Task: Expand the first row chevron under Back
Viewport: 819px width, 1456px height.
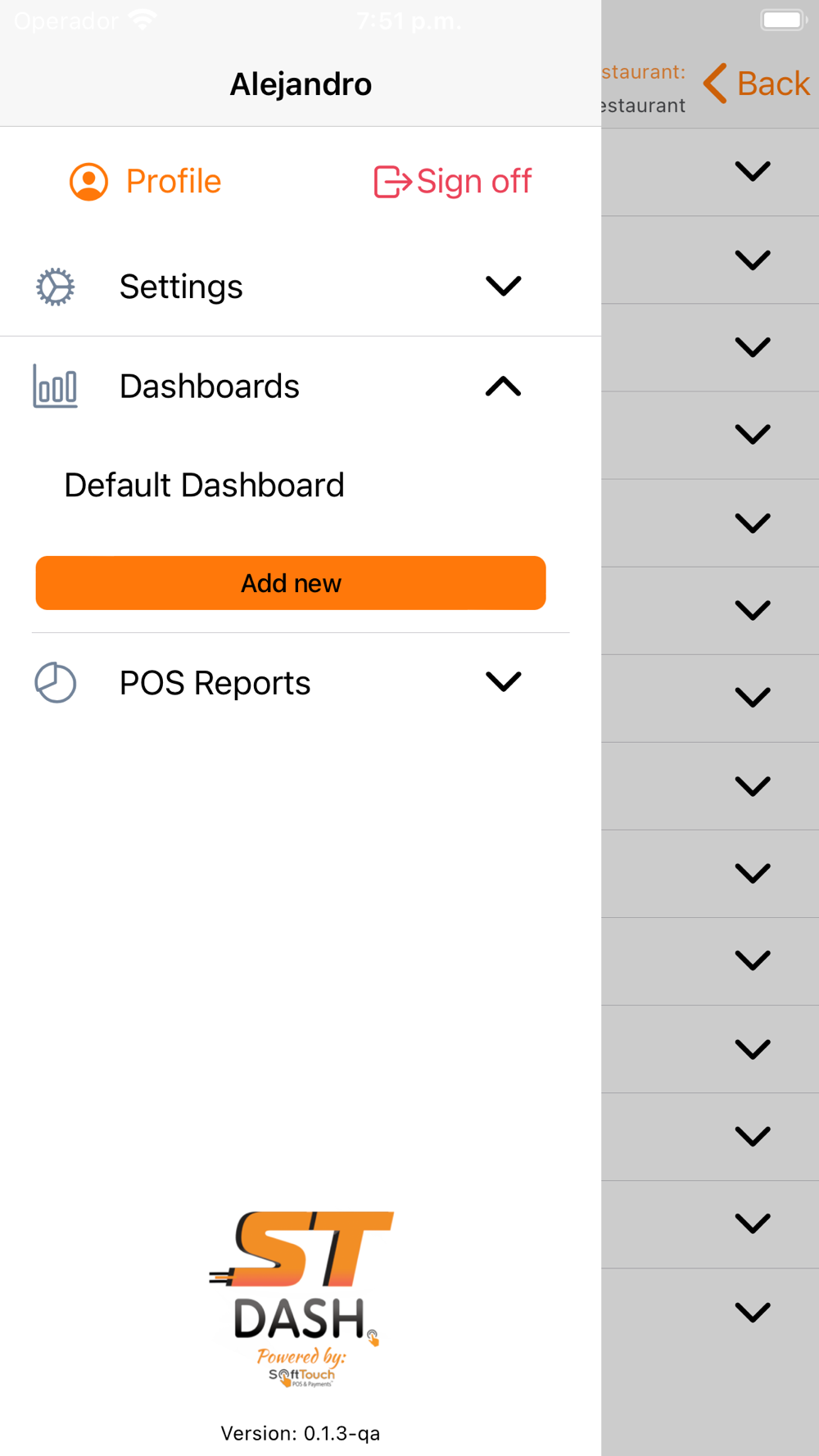Action: (752, 172)
